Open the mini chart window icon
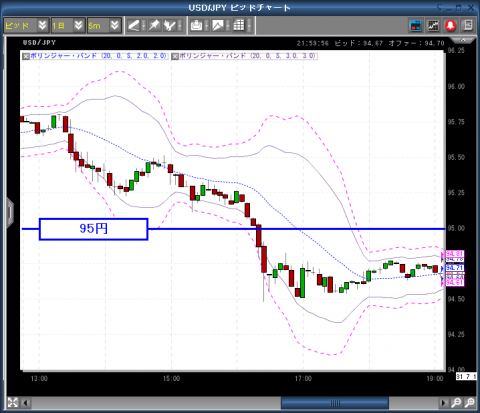This screenshot has height=413, width=480. pyautogui.click(x=433, y=25)
